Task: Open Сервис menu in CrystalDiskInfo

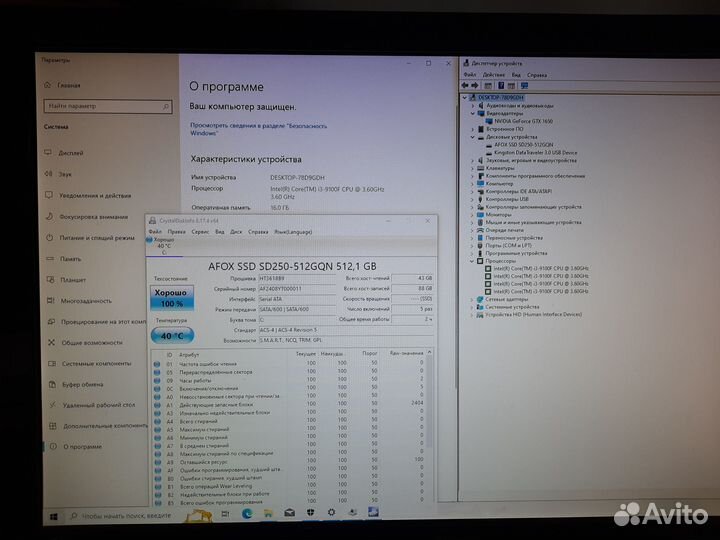Action: (200, 232)
